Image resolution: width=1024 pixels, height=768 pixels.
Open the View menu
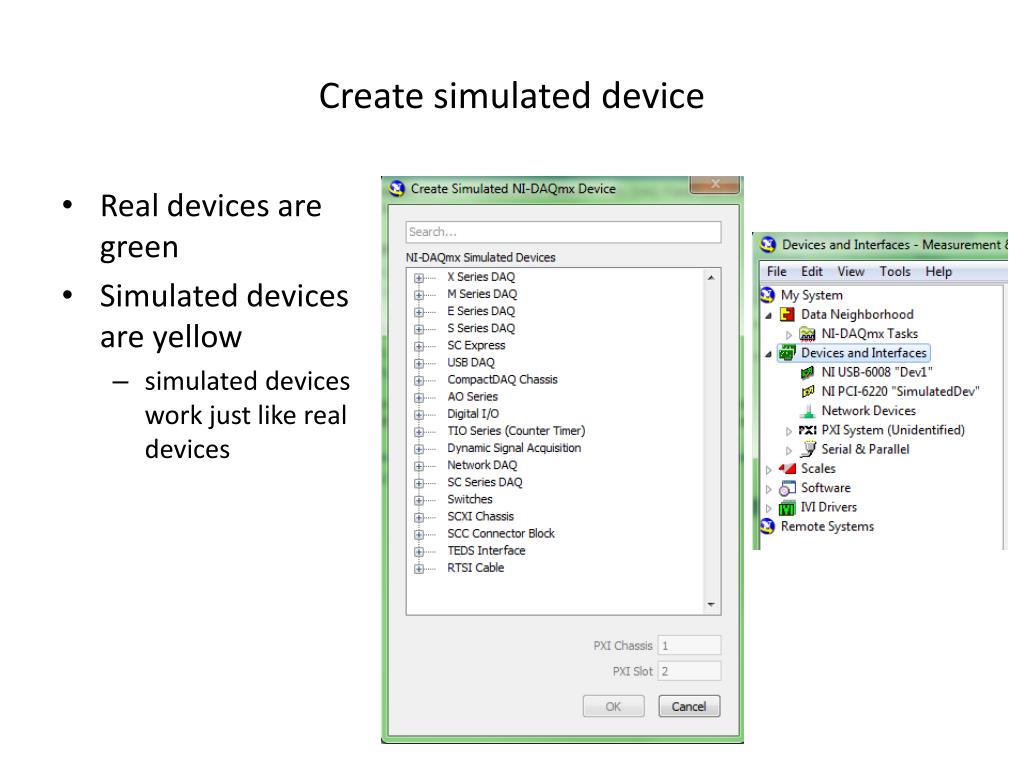[x=851, y=272]
